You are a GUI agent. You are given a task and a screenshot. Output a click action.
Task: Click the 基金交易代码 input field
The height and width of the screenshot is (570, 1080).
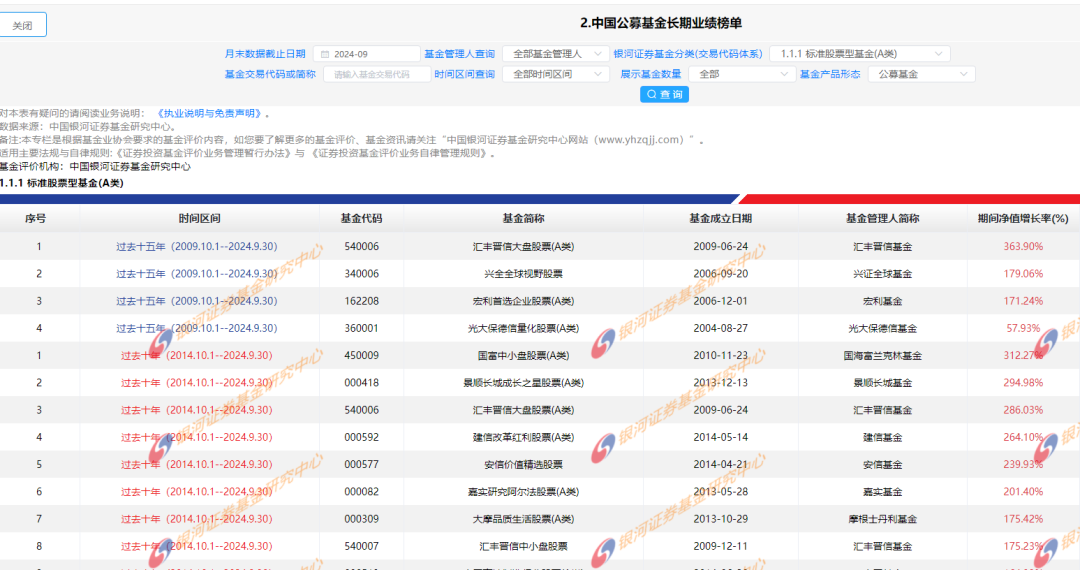point(377,74)
